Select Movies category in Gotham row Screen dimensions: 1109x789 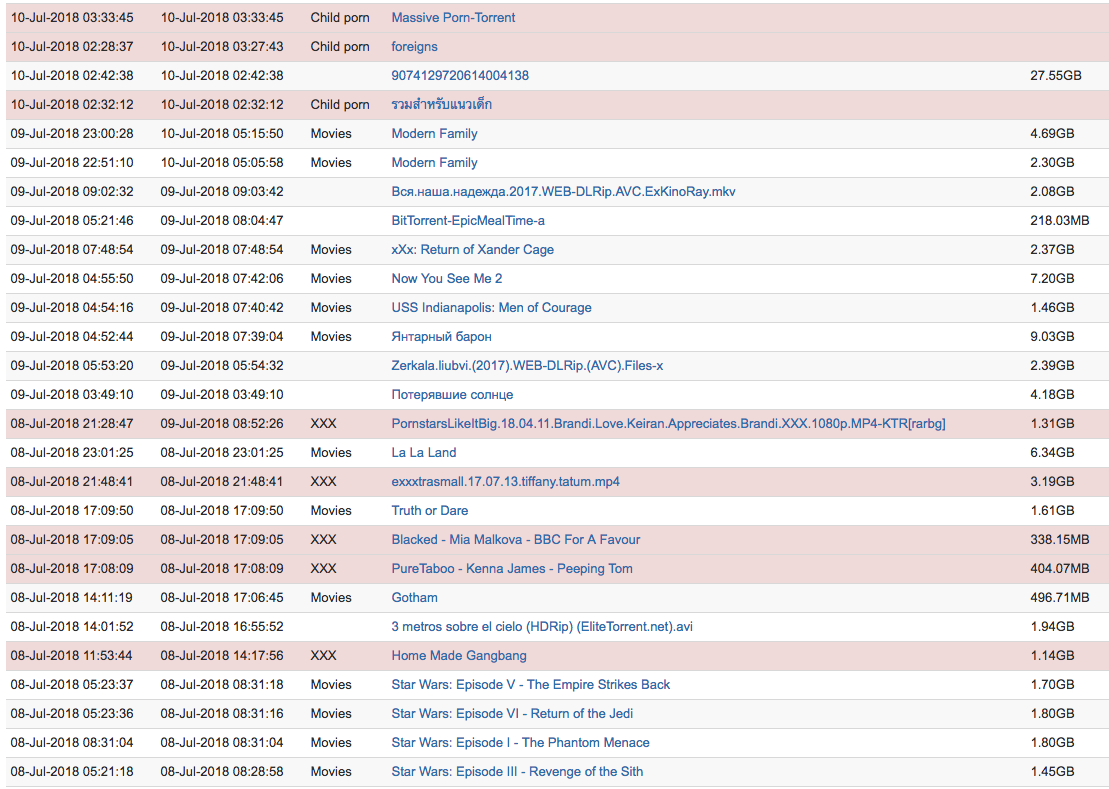pos(331,597)
